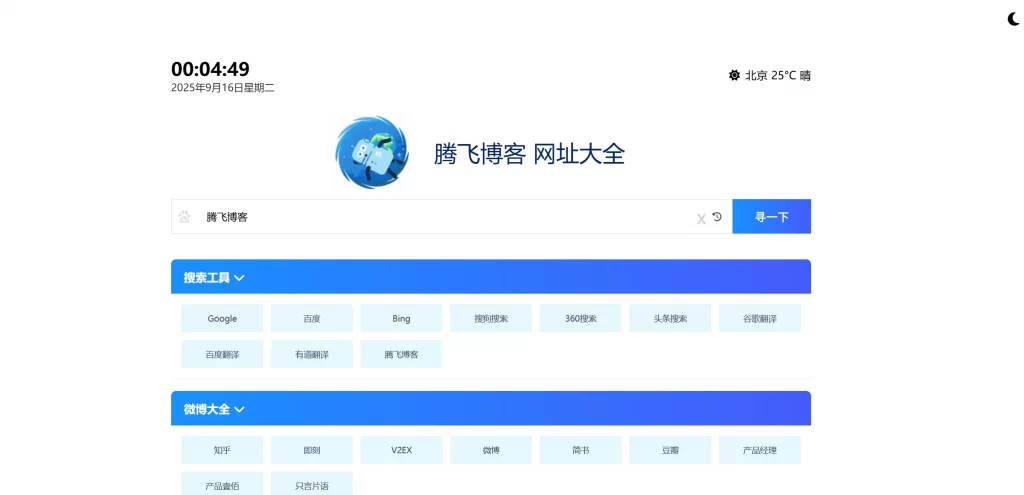Screen dimensions: 1024x495
Task: Open the 搜狗搜索 link
Action: [x=491, y=319]
